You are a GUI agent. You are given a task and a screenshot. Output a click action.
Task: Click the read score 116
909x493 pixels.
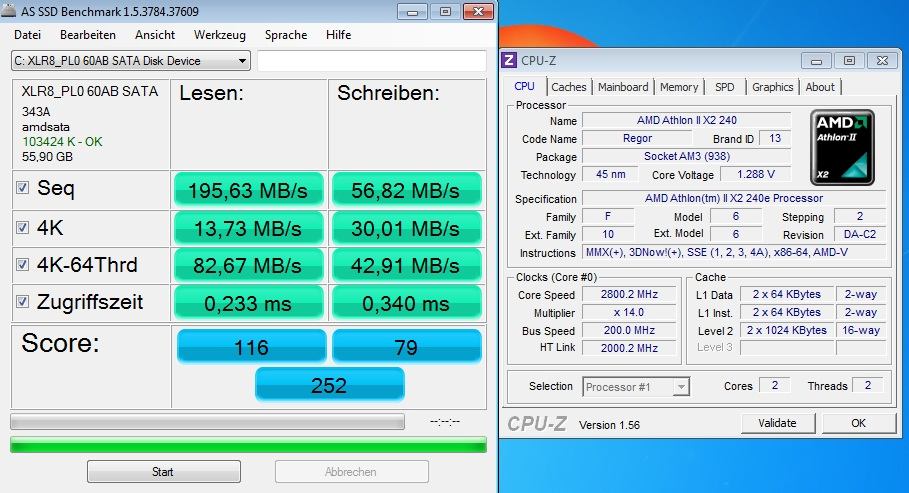coord(252,347)
